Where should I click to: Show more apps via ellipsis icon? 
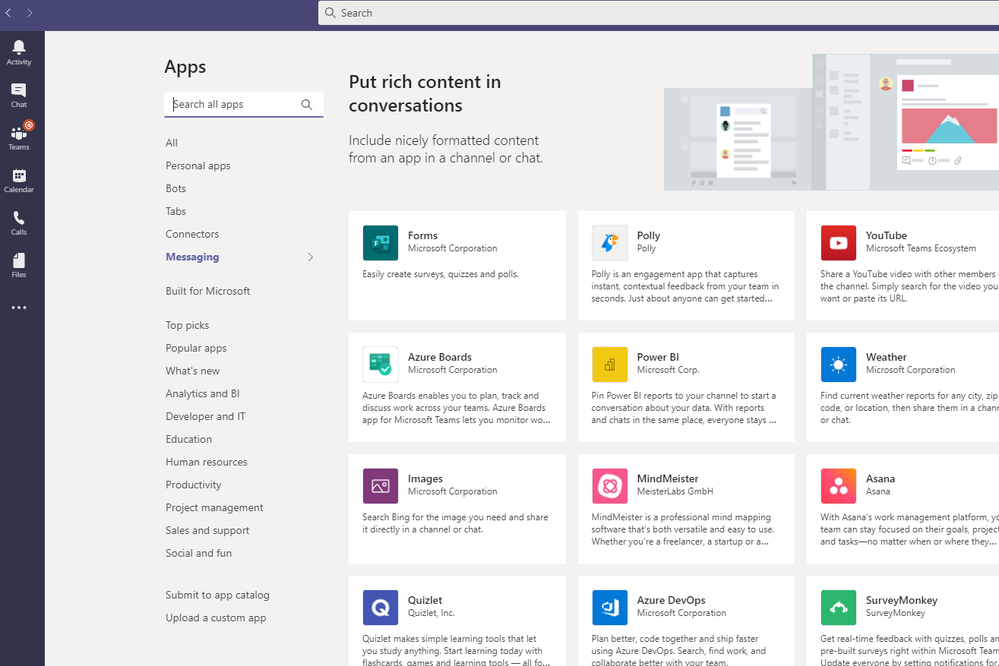[18, 308]
